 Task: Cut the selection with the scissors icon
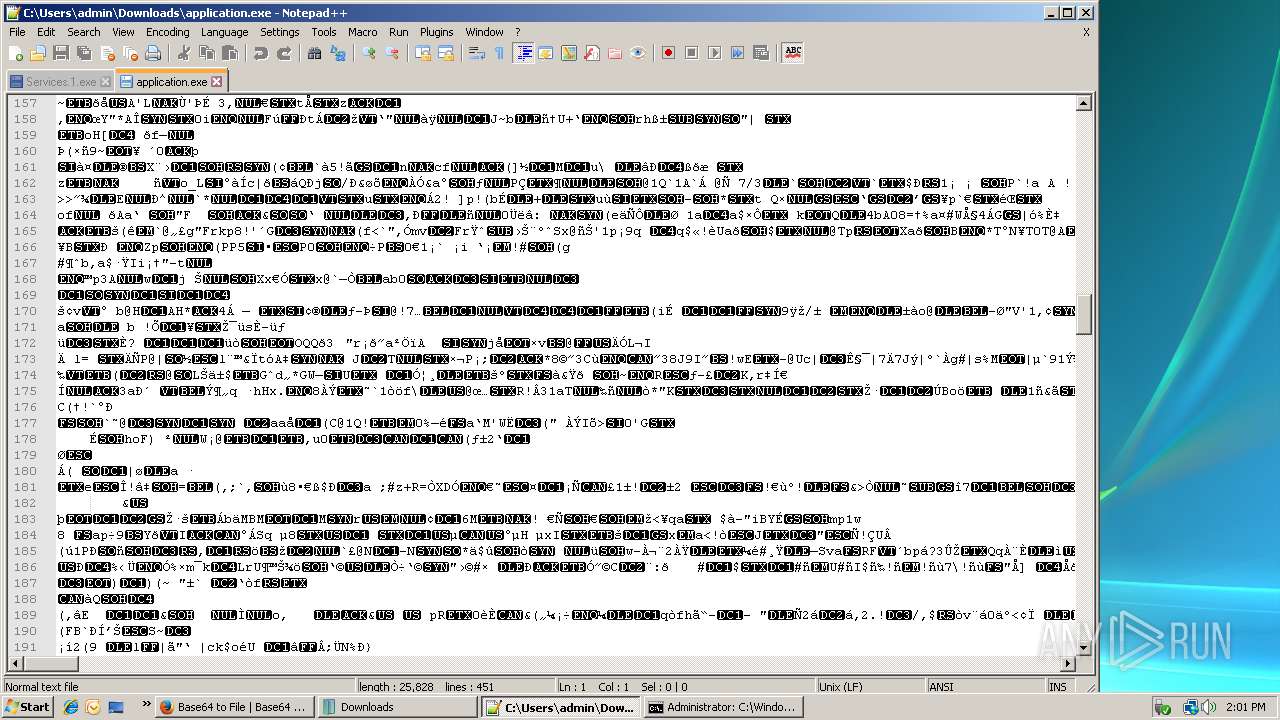(x=183, y=53)
